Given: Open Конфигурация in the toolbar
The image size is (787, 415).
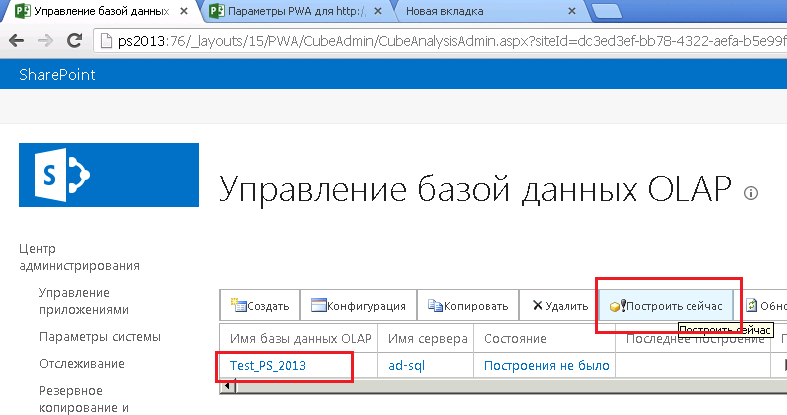Looking at the screenshot, I should (358, 305).
